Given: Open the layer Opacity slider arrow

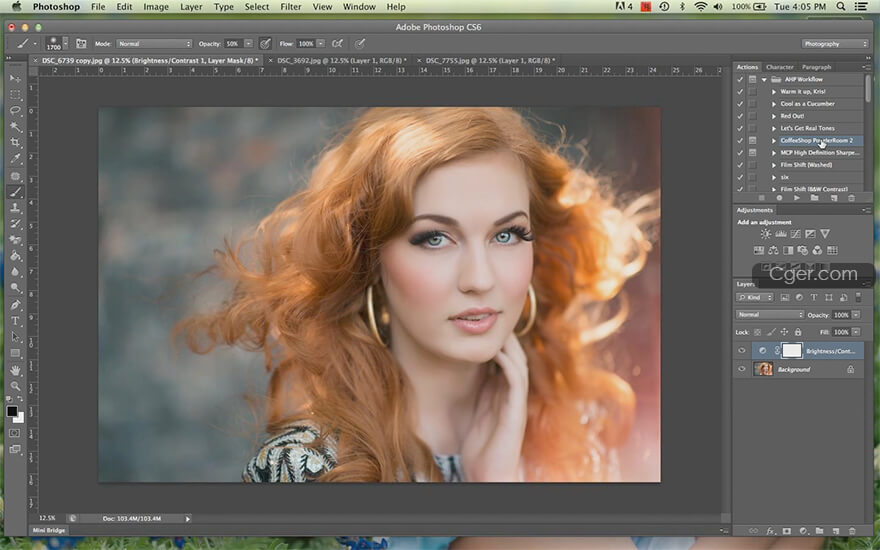Looking at the screenshot, I should point(856,315).
